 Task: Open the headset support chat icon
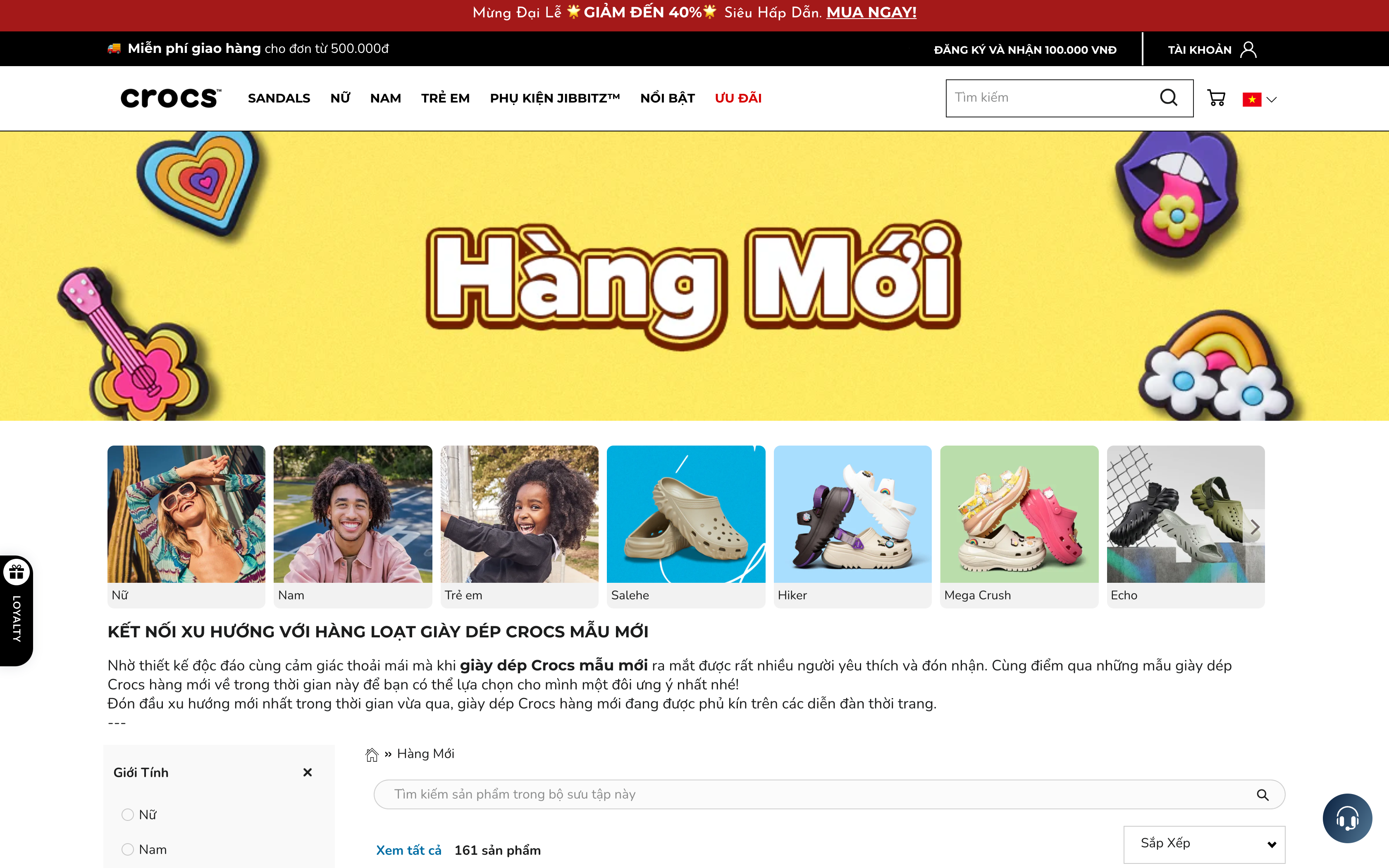click(1348, 818)
